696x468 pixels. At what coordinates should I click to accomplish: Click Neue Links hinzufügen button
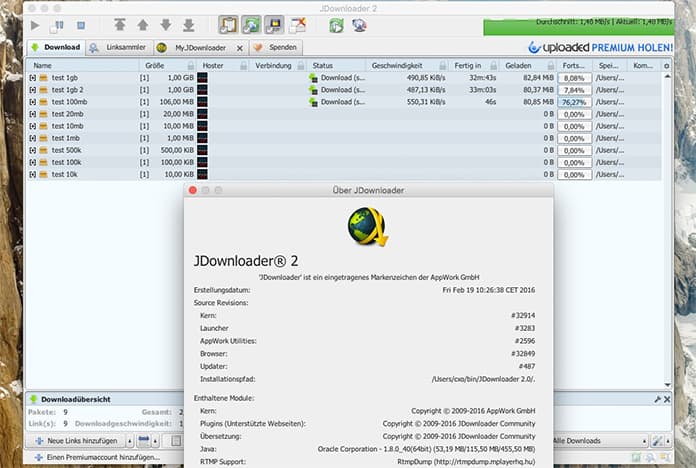77,441
